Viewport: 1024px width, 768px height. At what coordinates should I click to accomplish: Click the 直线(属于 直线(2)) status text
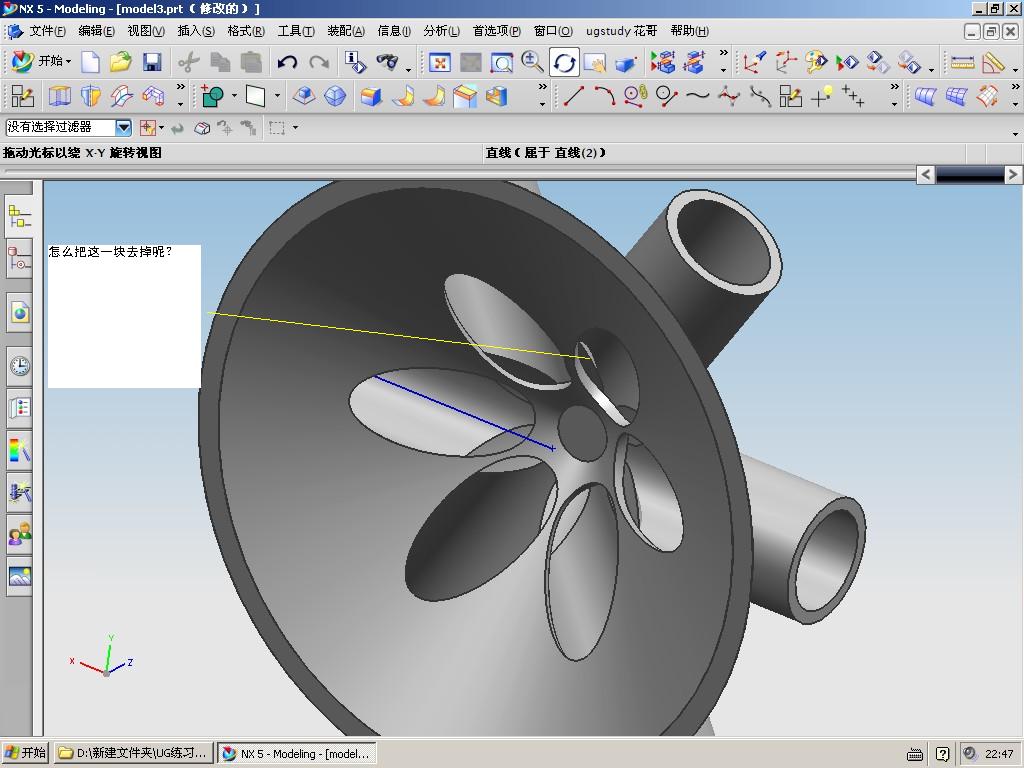(x=545, y=153)
